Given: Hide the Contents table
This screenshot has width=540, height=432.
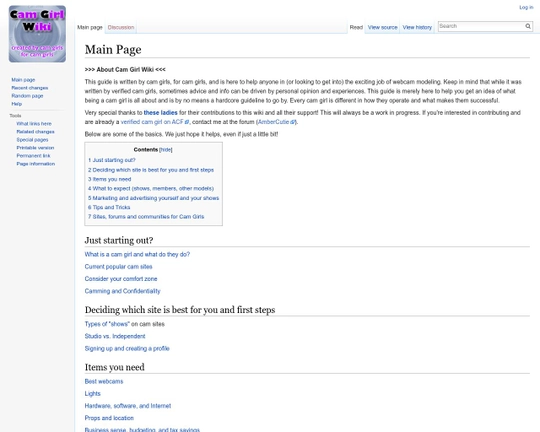Looking at the screenshot, I should point(166,150).
